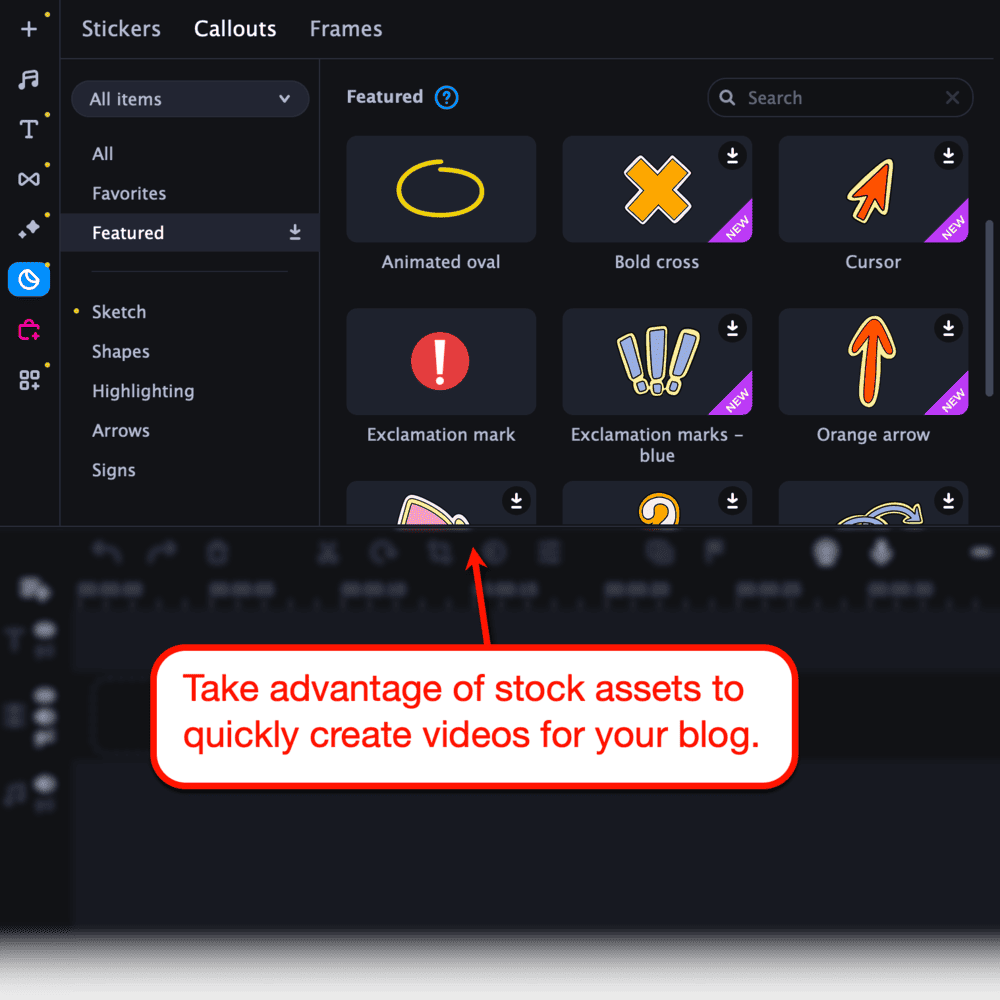
Task: Switch to the Frames tab
Action: coord(346,29)
